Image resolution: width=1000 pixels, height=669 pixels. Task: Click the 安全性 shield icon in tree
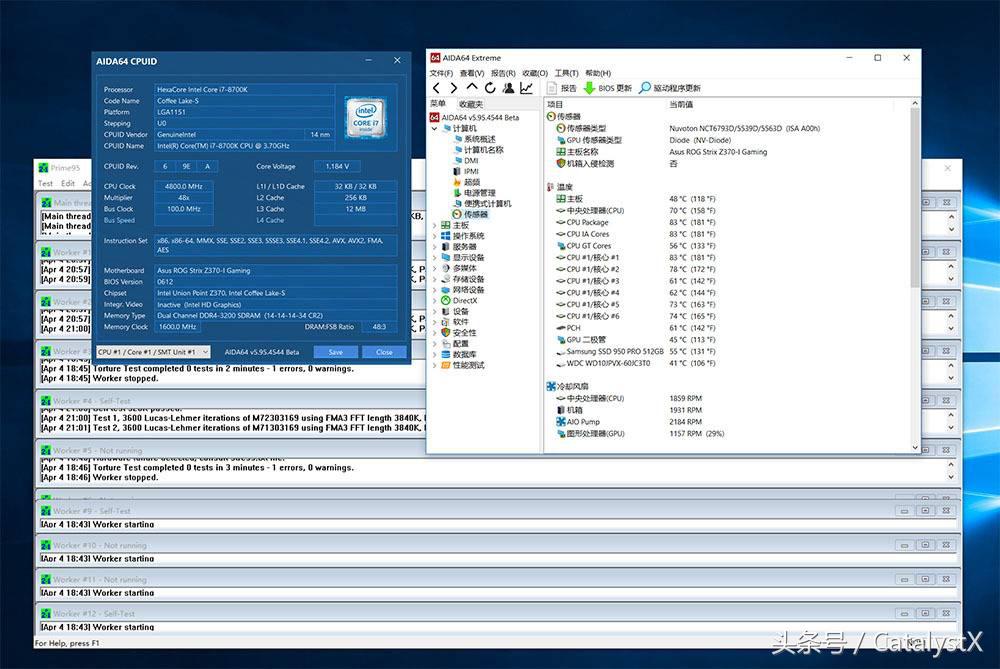446,333
